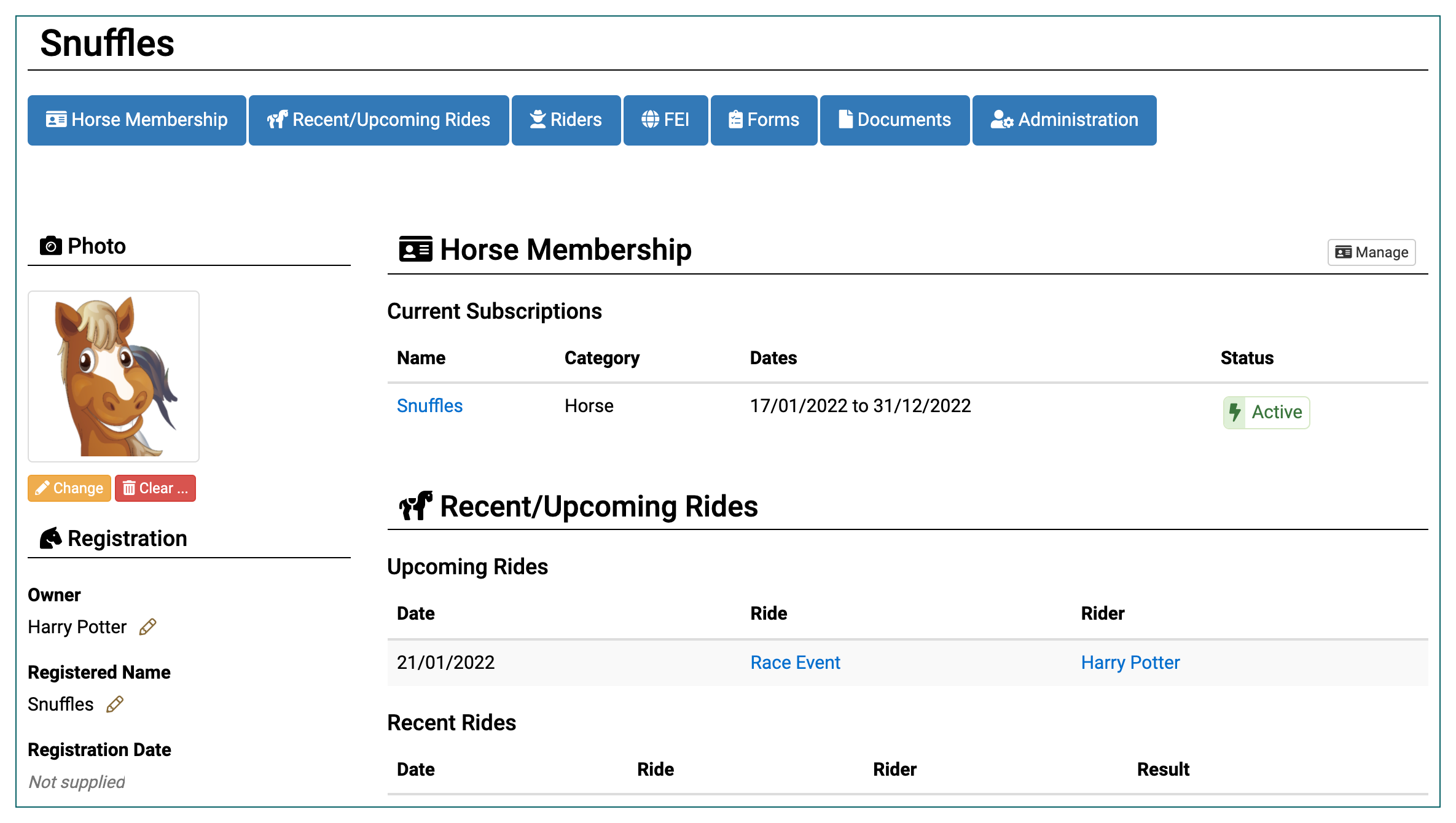Switch to Recent/Upcoming Rides tab
Viewport: 1456px width, 823px height.
(378, 120)
